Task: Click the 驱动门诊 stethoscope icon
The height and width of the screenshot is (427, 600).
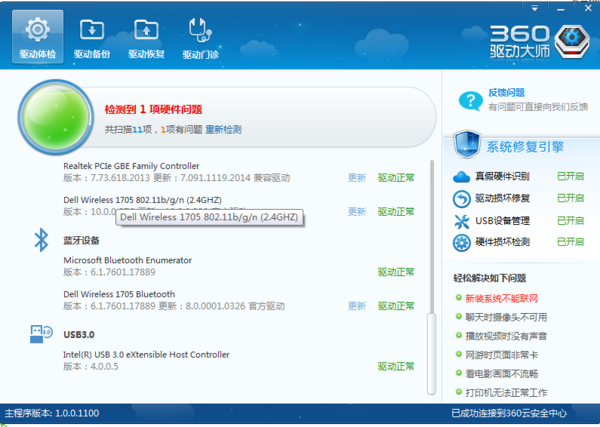Action: point(201,37)
